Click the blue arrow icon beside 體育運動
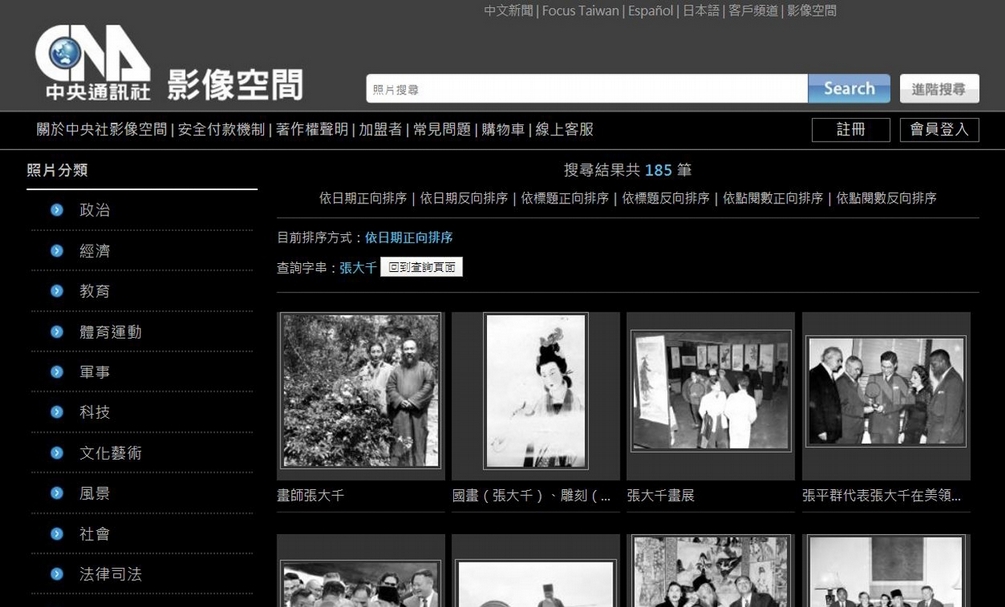This screenshot has width=1005, height=607. [x=57, y=331]
